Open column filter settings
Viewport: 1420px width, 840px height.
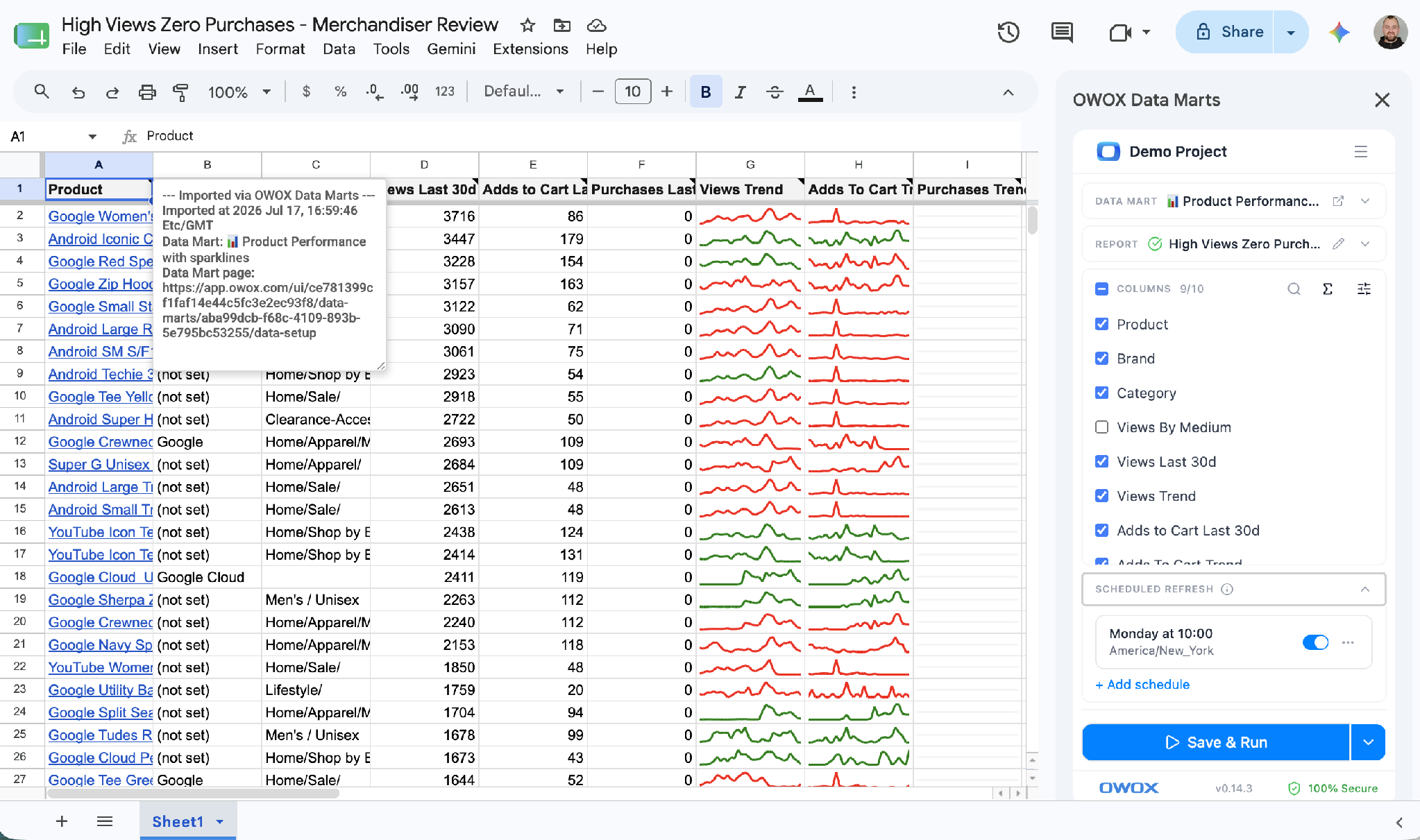point(1364,289)
